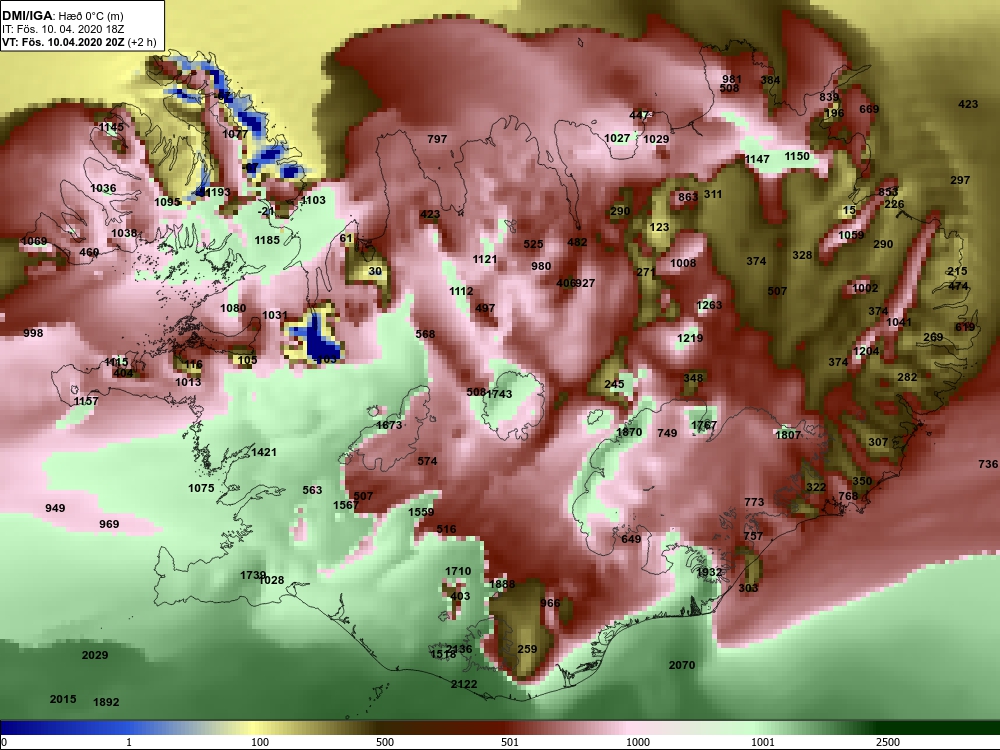Click the map value '574'
Screen dimensions: 1000x750
[x=427, y=461]
